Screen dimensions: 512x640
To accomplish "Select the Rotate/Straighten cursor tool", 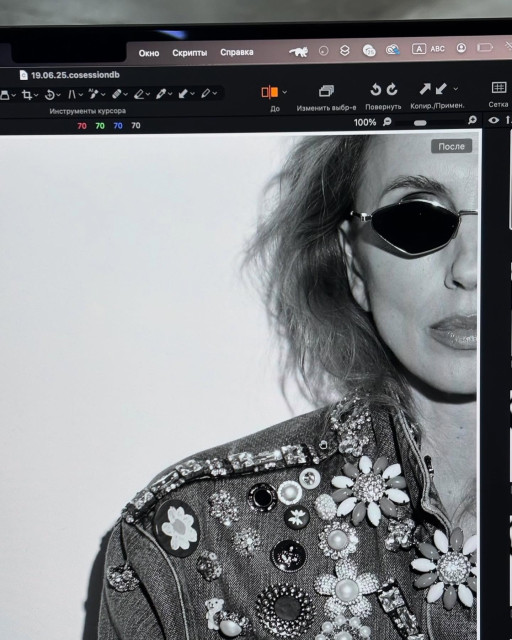I will coord(49,95).
